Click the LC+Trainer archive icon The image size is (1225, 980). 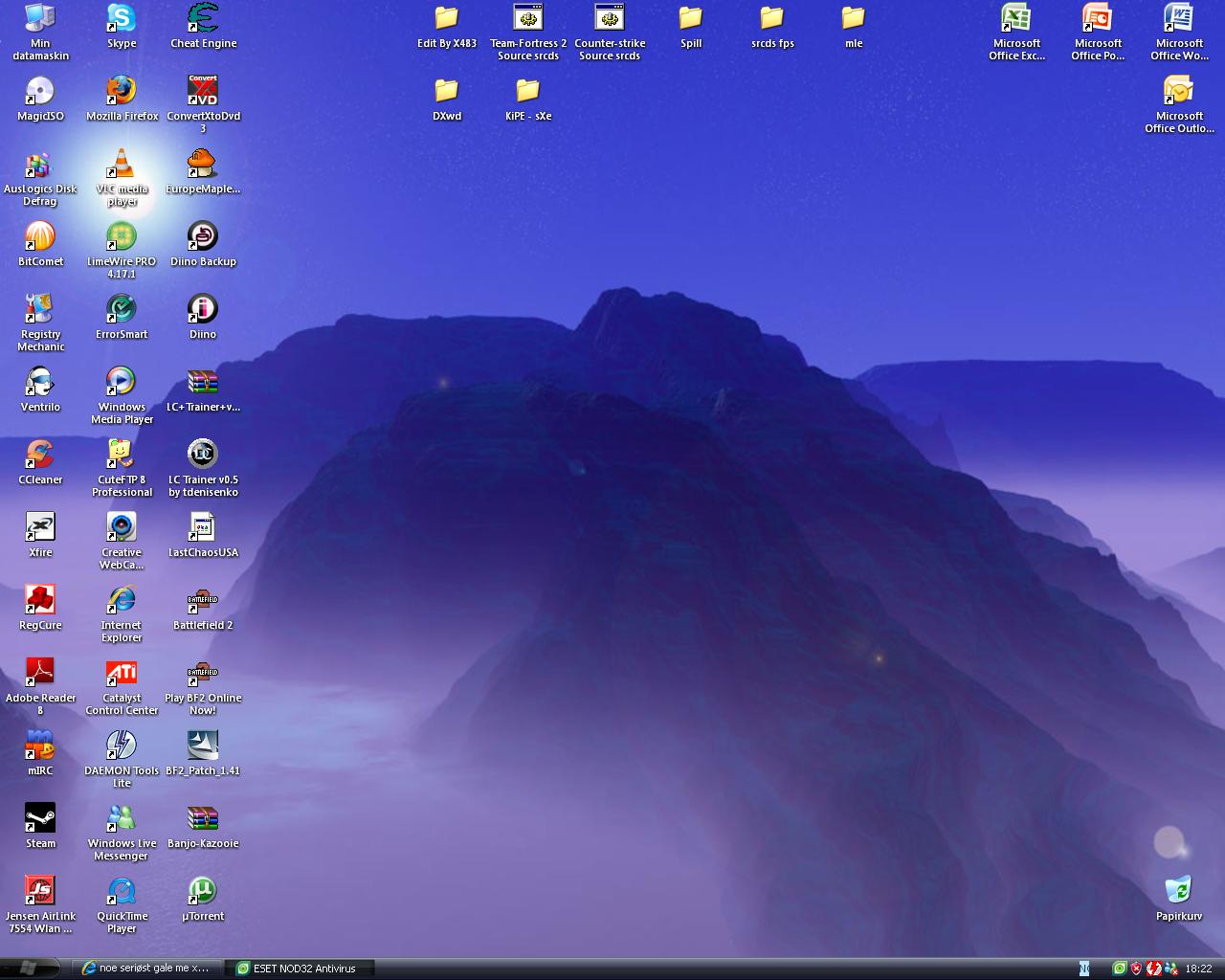point(203,390)
